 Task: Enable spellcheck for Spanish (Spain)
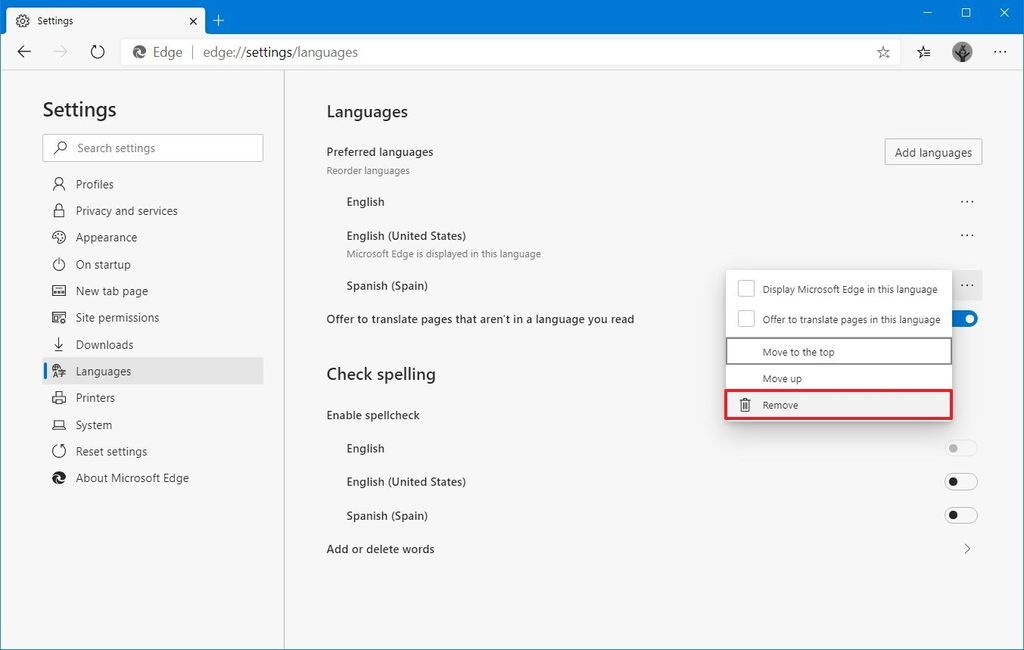960,515
